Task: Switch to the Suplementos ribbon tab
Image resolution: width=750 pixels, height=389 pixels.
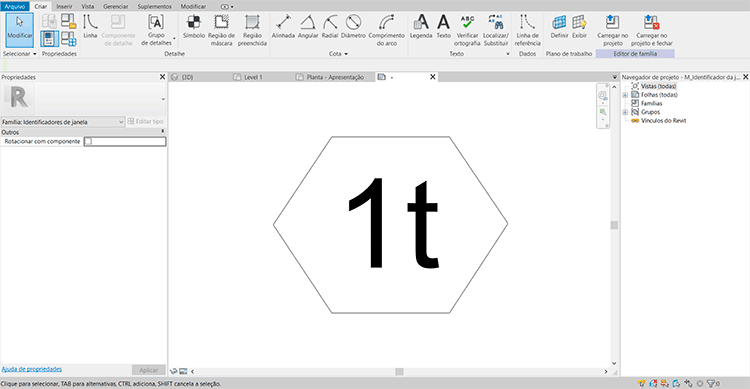Action: pyautogui.click(x=154, y=6)
